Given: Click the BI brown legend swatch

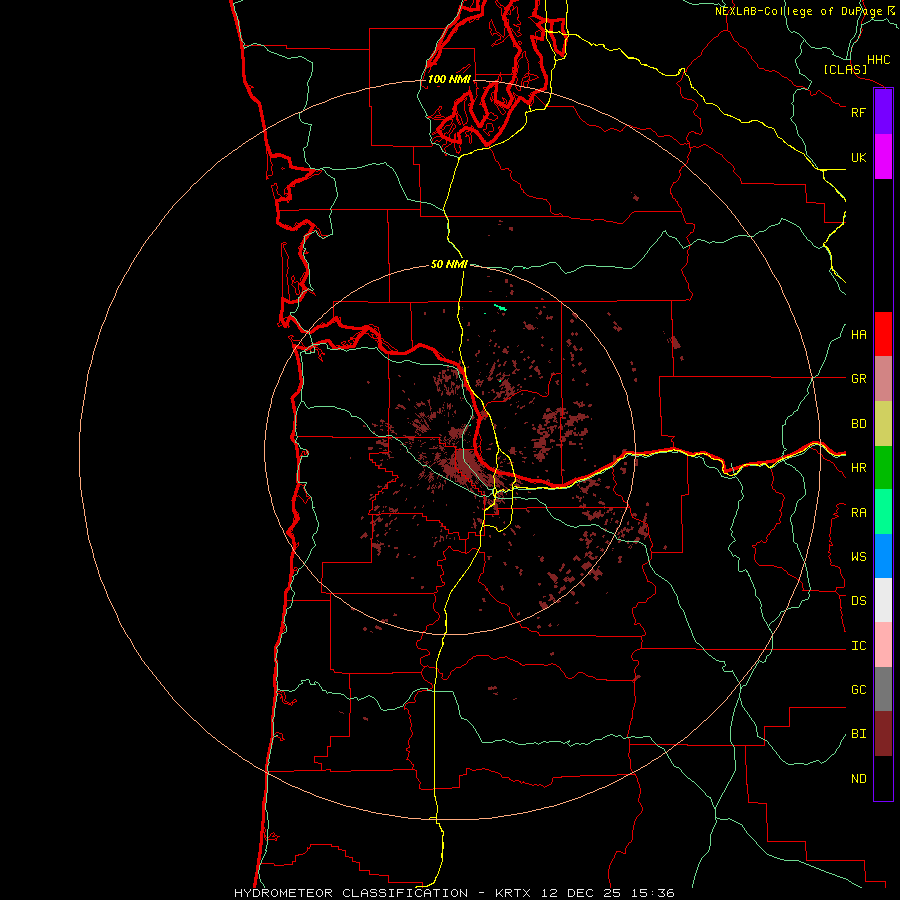Looking at the screenshot, I should [x=883, y=734].
